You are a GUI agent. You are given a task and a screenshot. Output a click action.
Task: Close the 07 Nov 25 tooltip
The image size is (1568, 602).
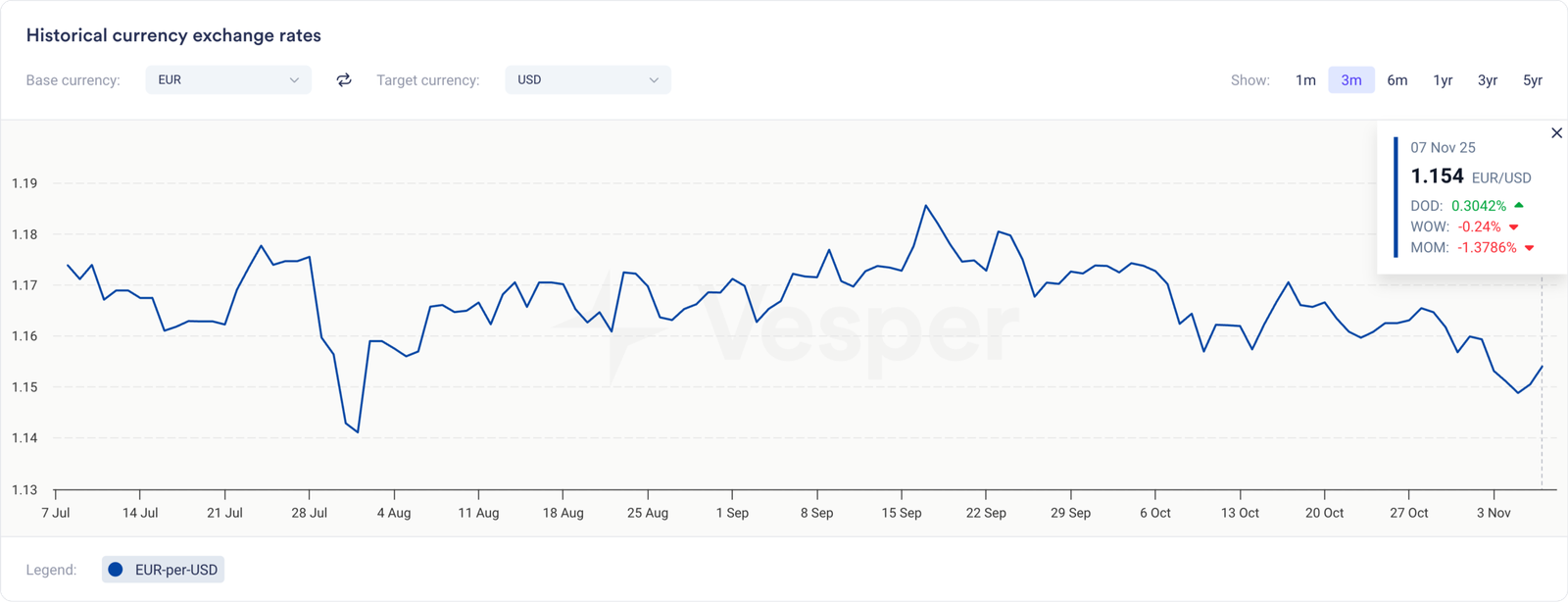(1556, 133)
